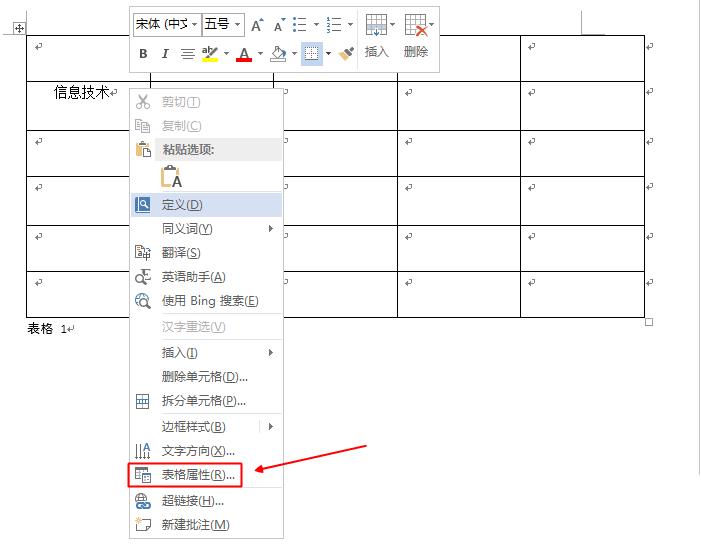The image size is (701, 556).
Task: Apply red font color
Action: tap(244, 54)
